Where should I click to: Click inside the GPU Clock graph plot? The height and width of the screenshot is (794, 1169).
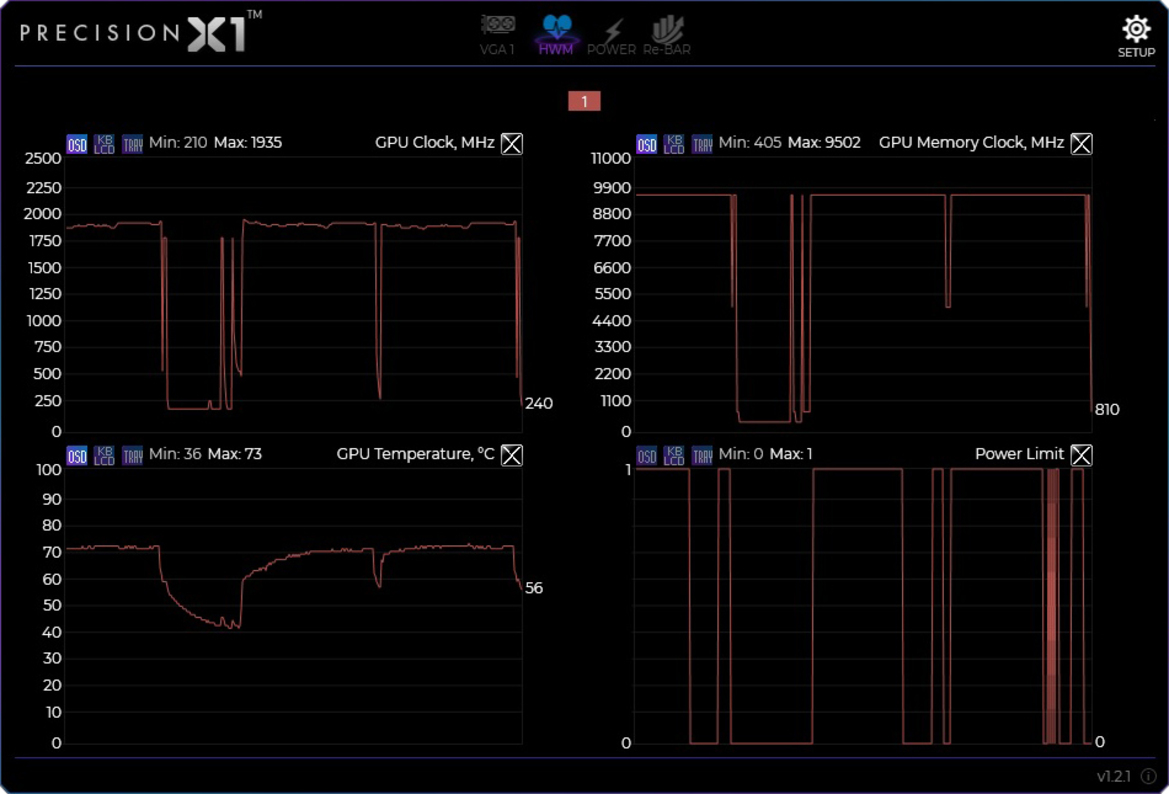point(293,294)
